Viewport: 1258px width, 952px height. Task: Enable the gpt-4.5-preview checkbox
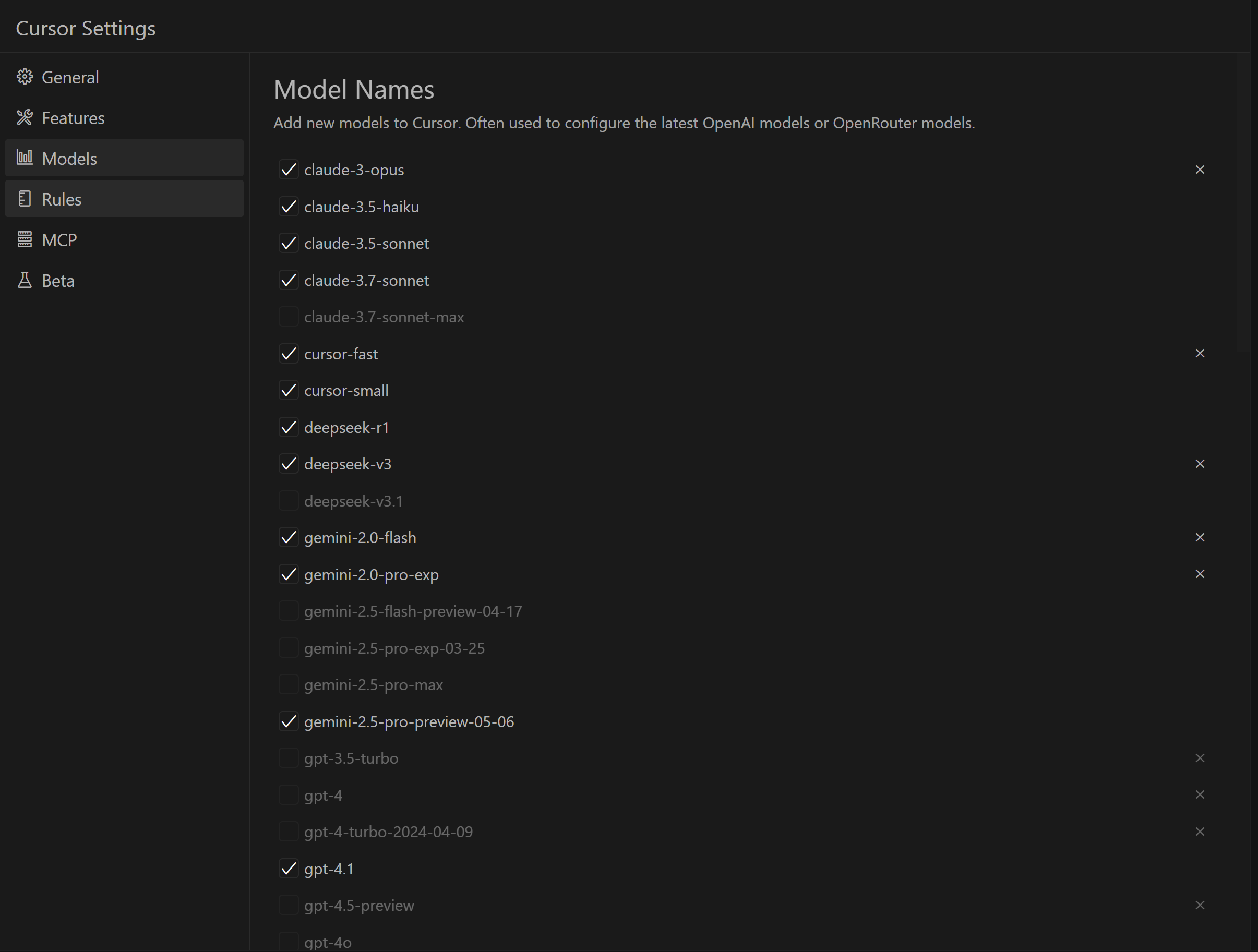pos(289,906)
